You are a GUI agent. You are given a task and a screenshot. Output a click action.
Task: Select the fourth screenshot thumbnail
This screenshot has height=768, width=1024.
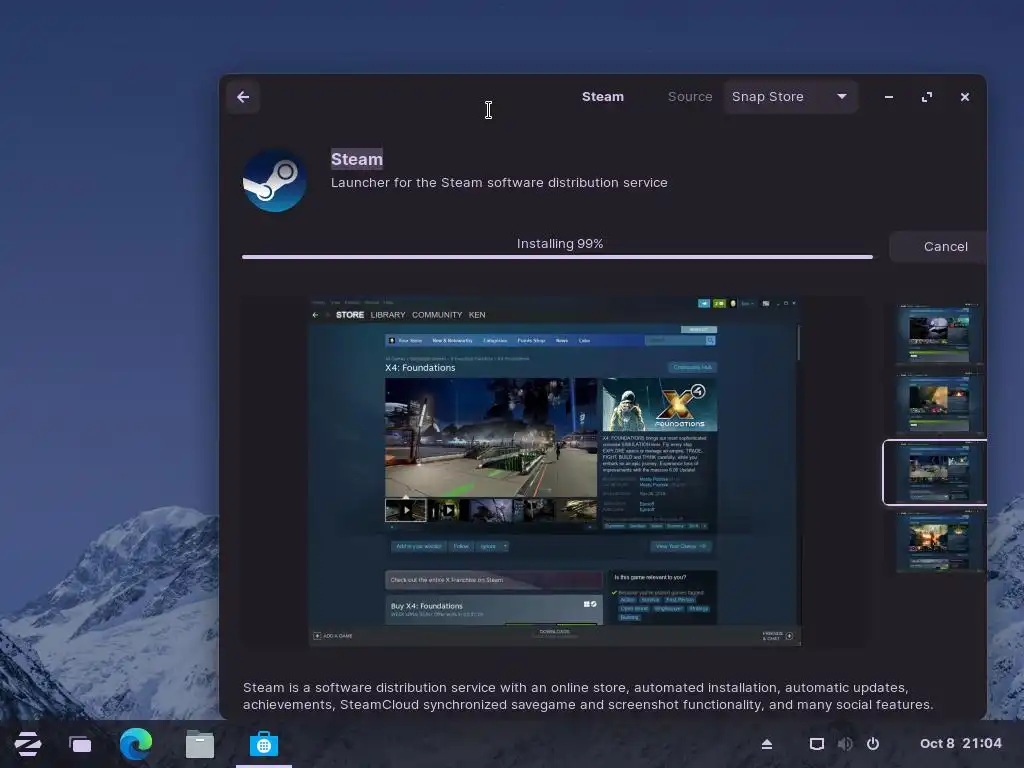click(939, 542)
